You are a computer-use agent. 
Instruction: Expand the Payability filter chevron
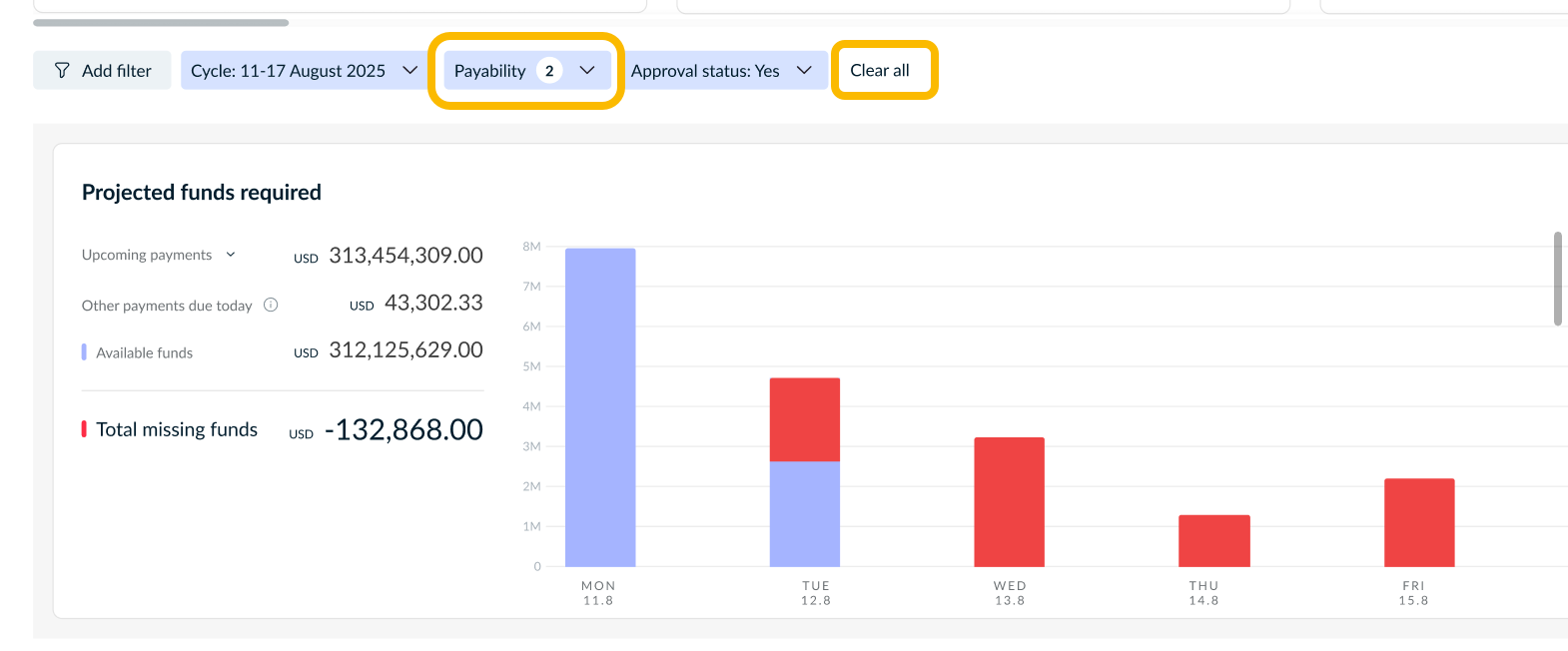point(587,71)
